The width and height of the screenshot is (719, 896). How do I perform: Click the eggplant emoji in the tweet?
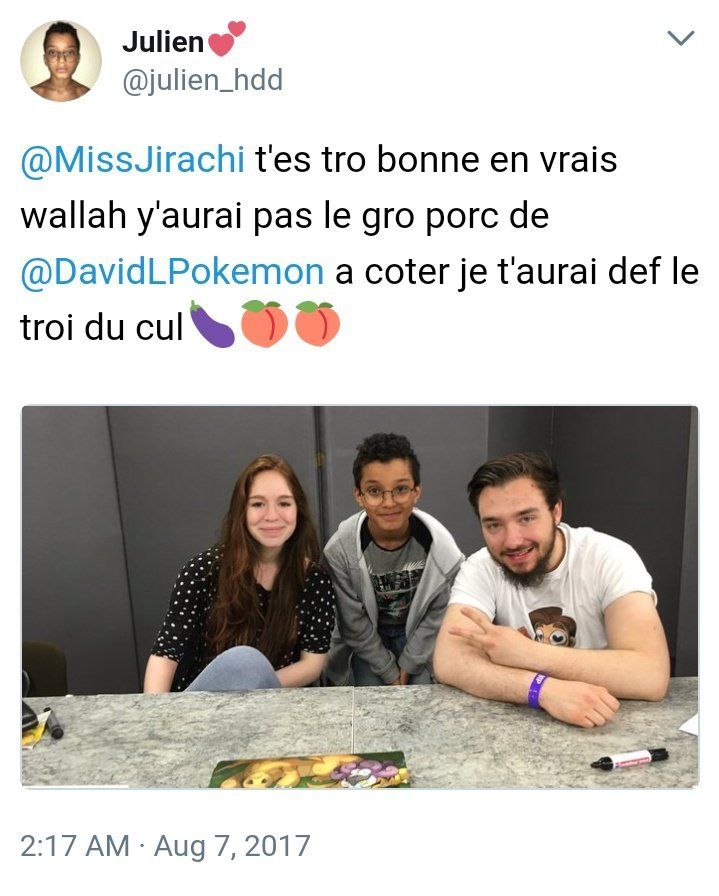pyautogui.click(x=211, y=324)
